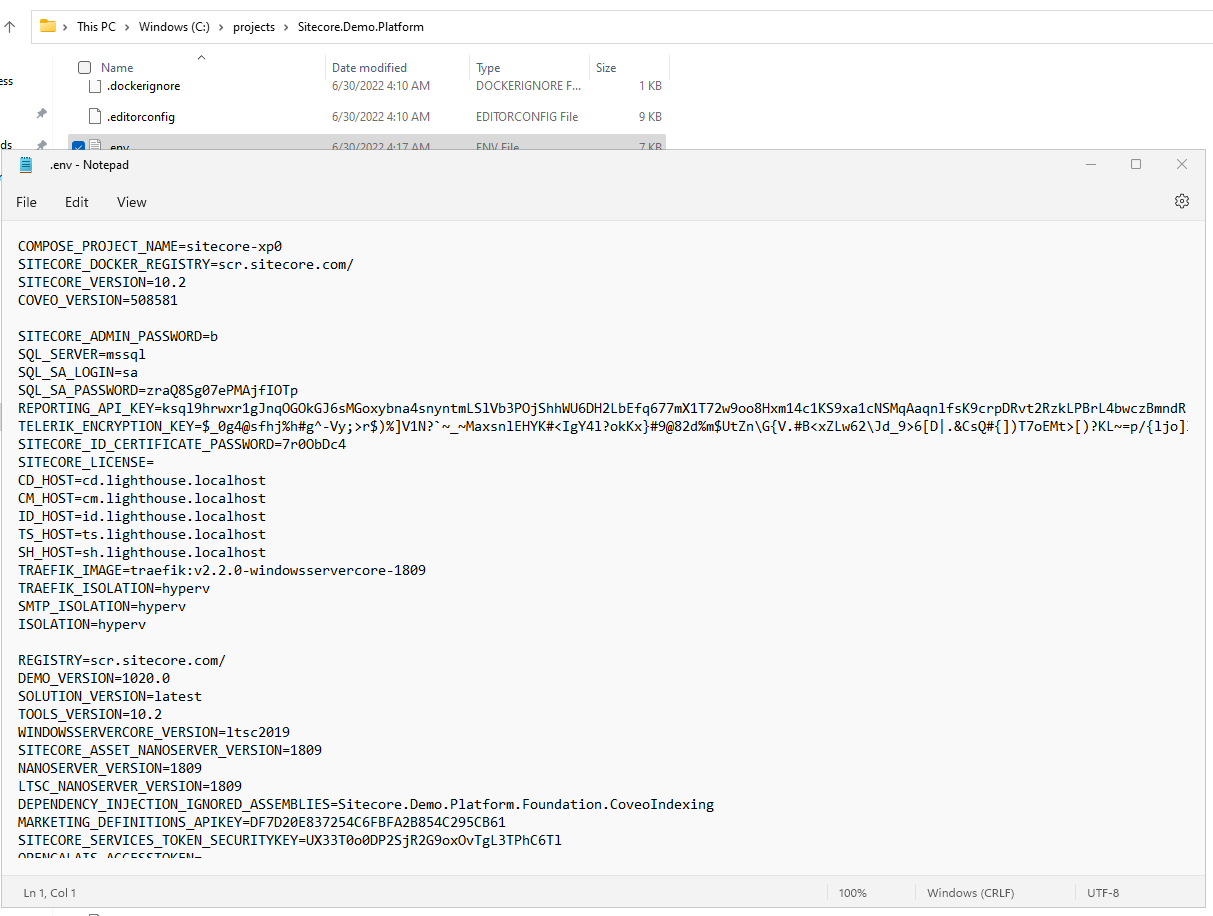Click the ID_HOST=id.lighthouse.localhost line
This screenshot has height=916, width=1213.
pyautogui.click(x=142, y=516)
